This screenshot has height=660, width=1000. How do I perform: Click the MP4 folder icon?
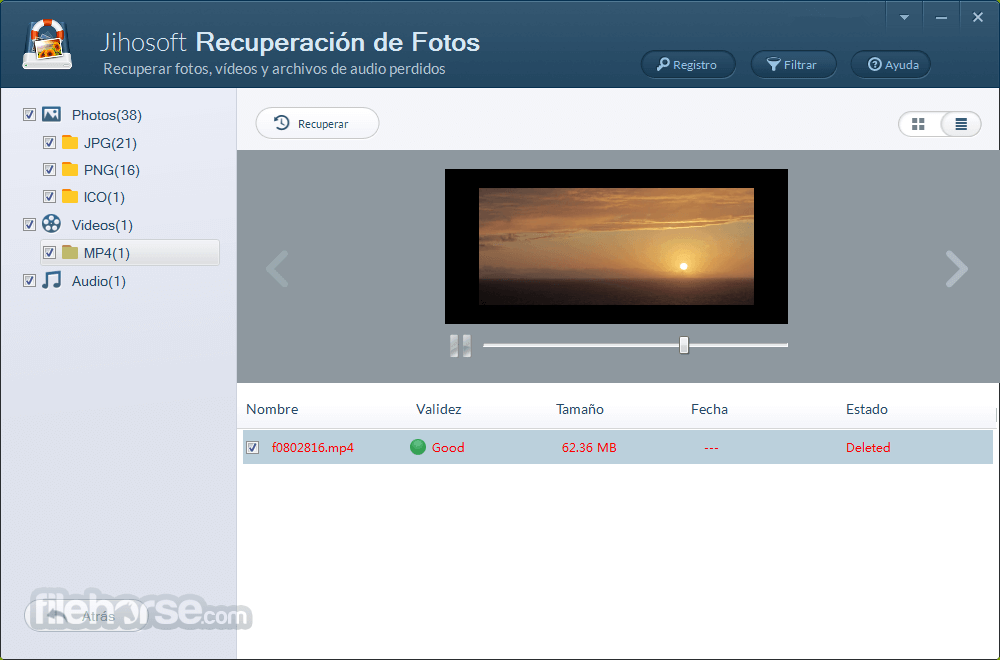point(70,252)
